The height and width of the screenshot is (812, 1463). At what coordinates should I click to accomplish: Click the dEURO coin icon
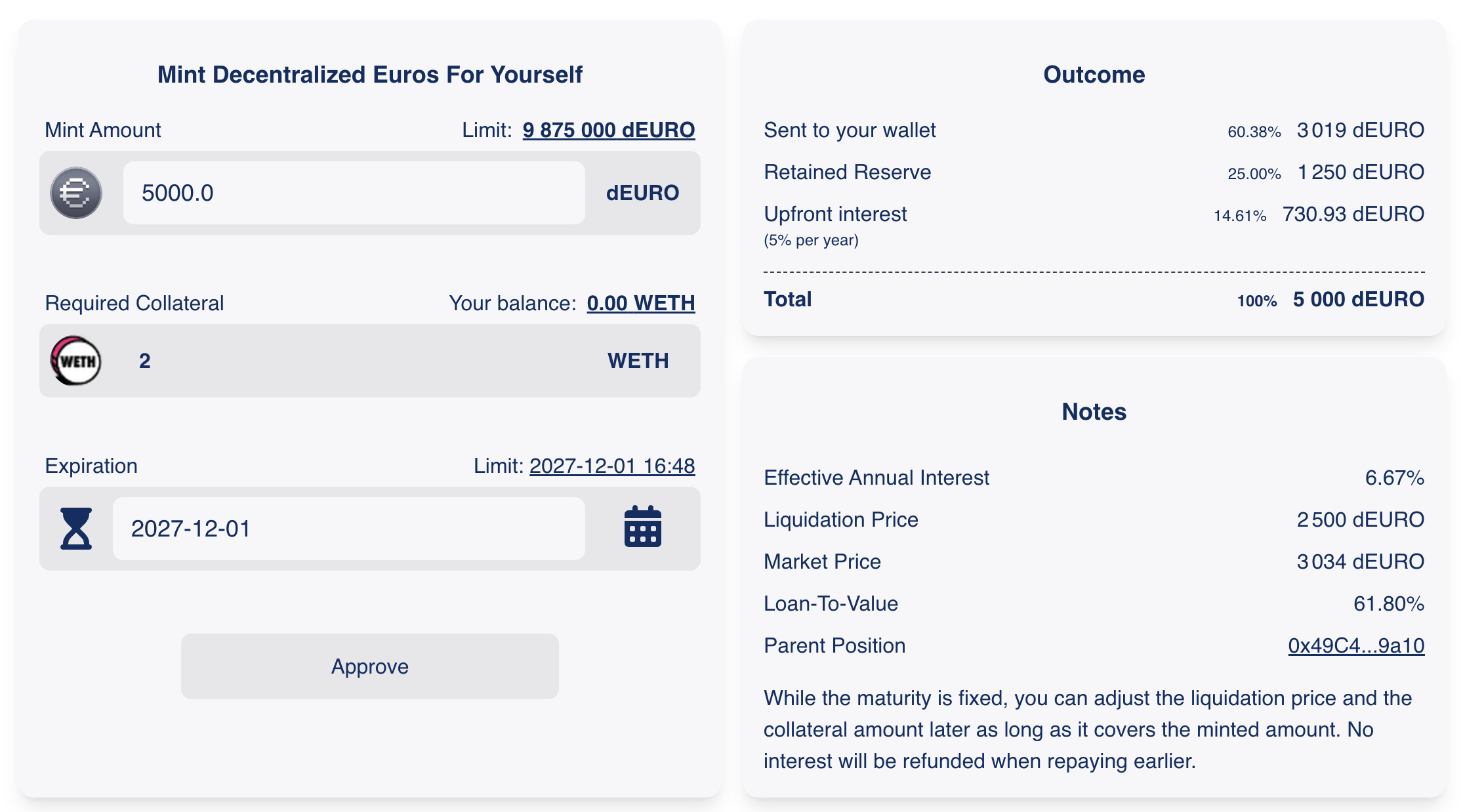click(76, 193)
